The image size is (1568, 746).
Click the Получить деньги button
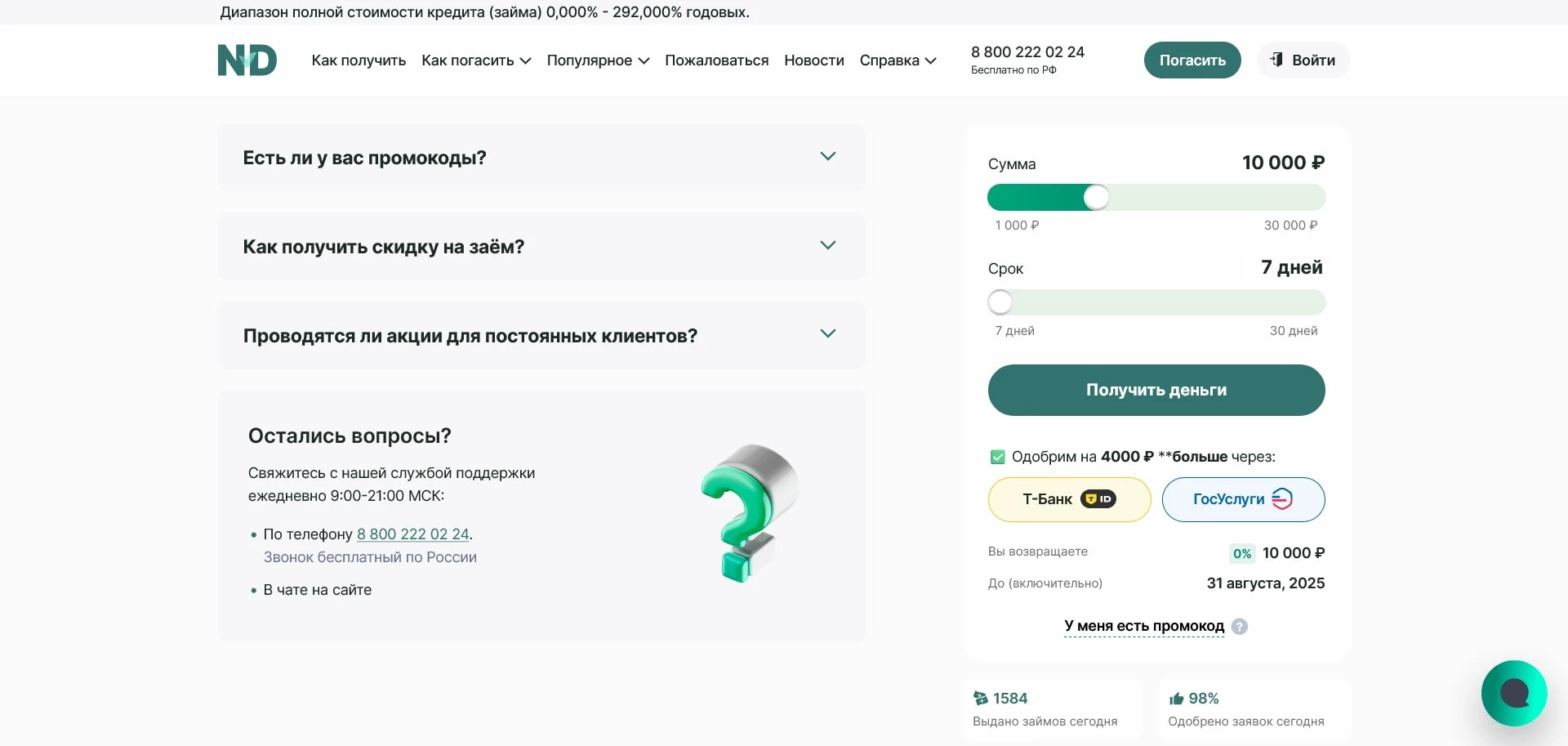(1156, 390)
